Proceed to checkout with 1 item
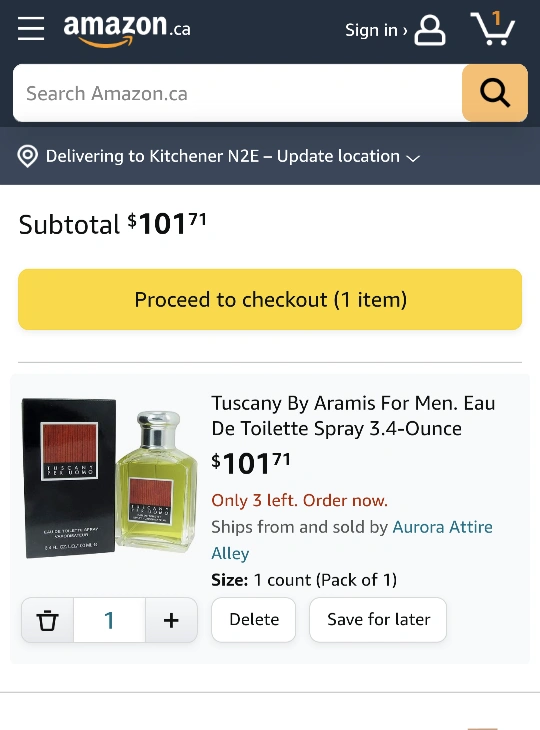 click(x=270, y=299)
